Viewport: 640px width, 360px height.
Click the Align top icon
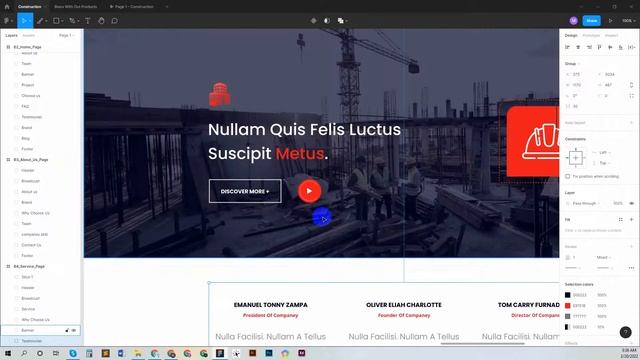tap(600, 47)
